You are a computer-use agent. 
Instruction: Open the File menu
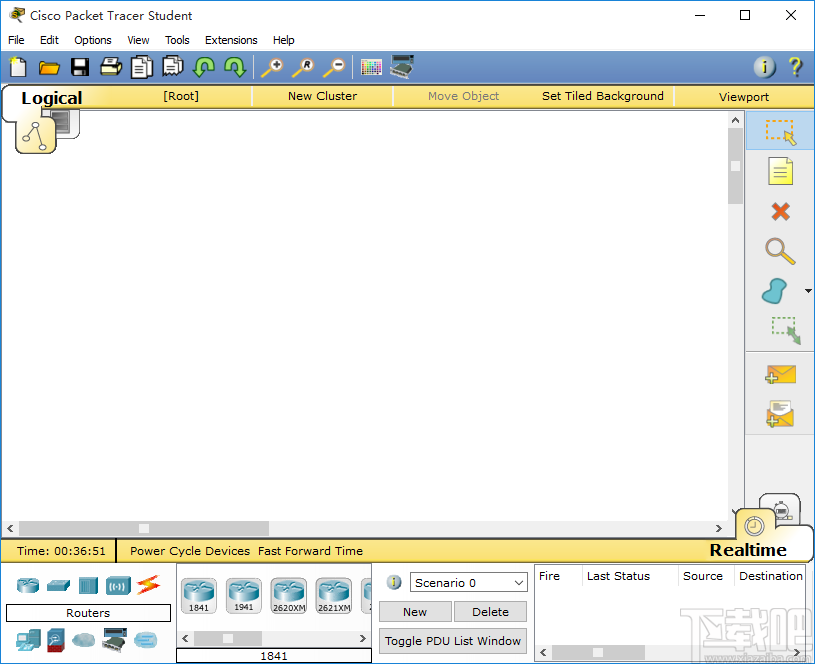(x=16, y=40)
